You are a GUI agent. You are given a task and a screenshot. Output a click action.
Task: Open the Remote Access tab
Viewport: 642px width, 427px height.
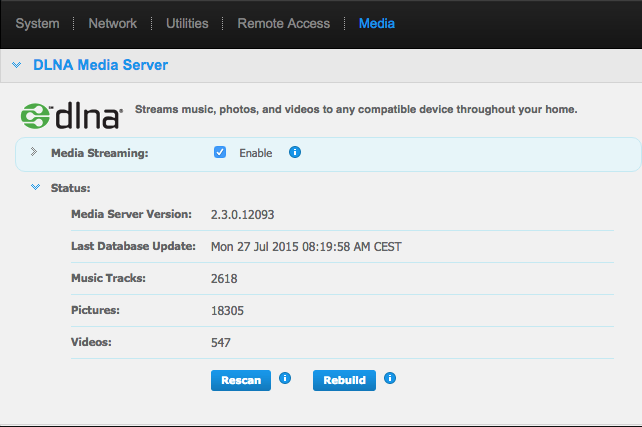pyautogui.click(x=283, y=23)
